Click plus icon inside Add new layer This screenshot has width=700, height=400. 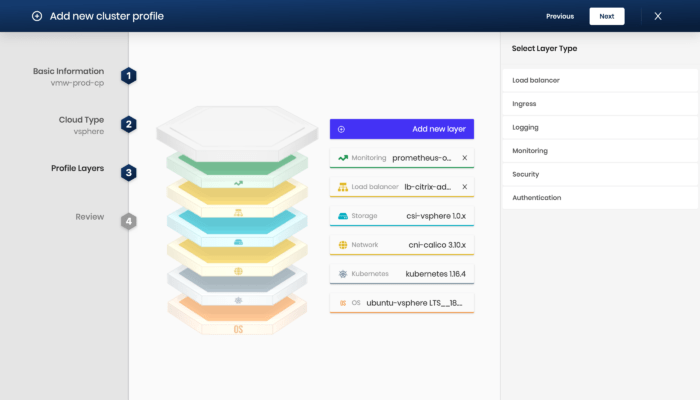(x=341, y=129)
